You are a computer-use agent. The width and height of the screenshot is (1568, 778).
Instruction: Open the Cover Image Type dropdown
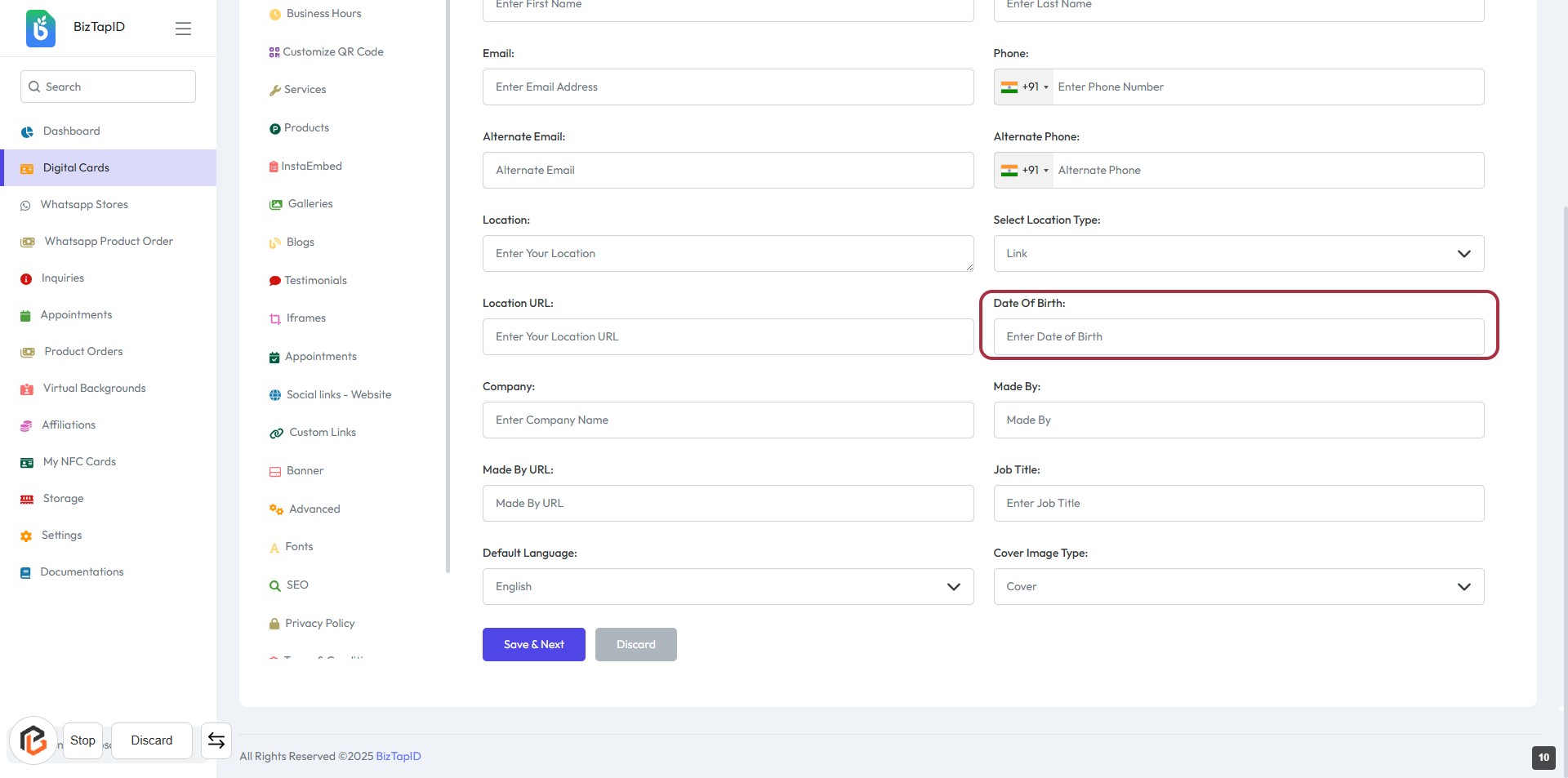[1238, 587]
